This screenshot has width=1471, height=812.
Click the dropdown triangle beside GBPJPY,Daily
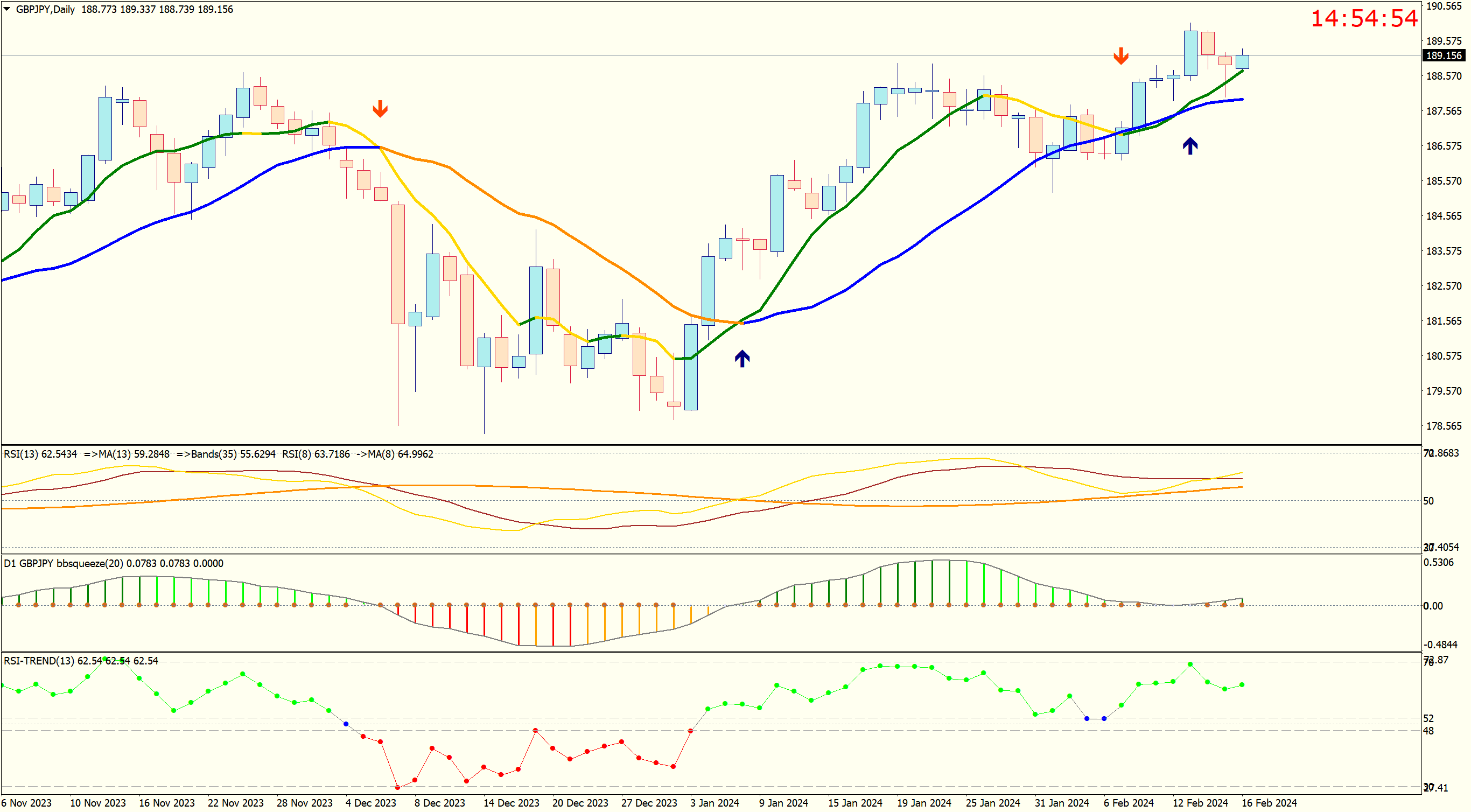pos(7,9)
